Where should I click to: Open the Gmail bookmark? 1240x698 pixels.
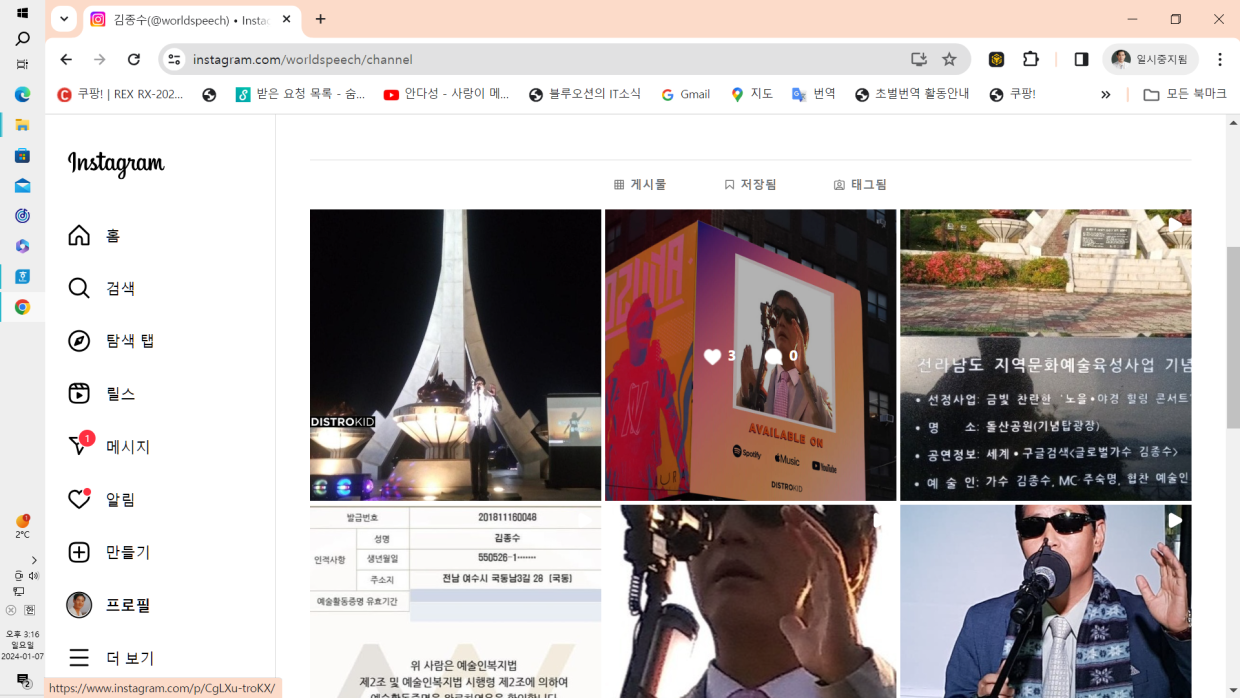(x=686, y=94)
